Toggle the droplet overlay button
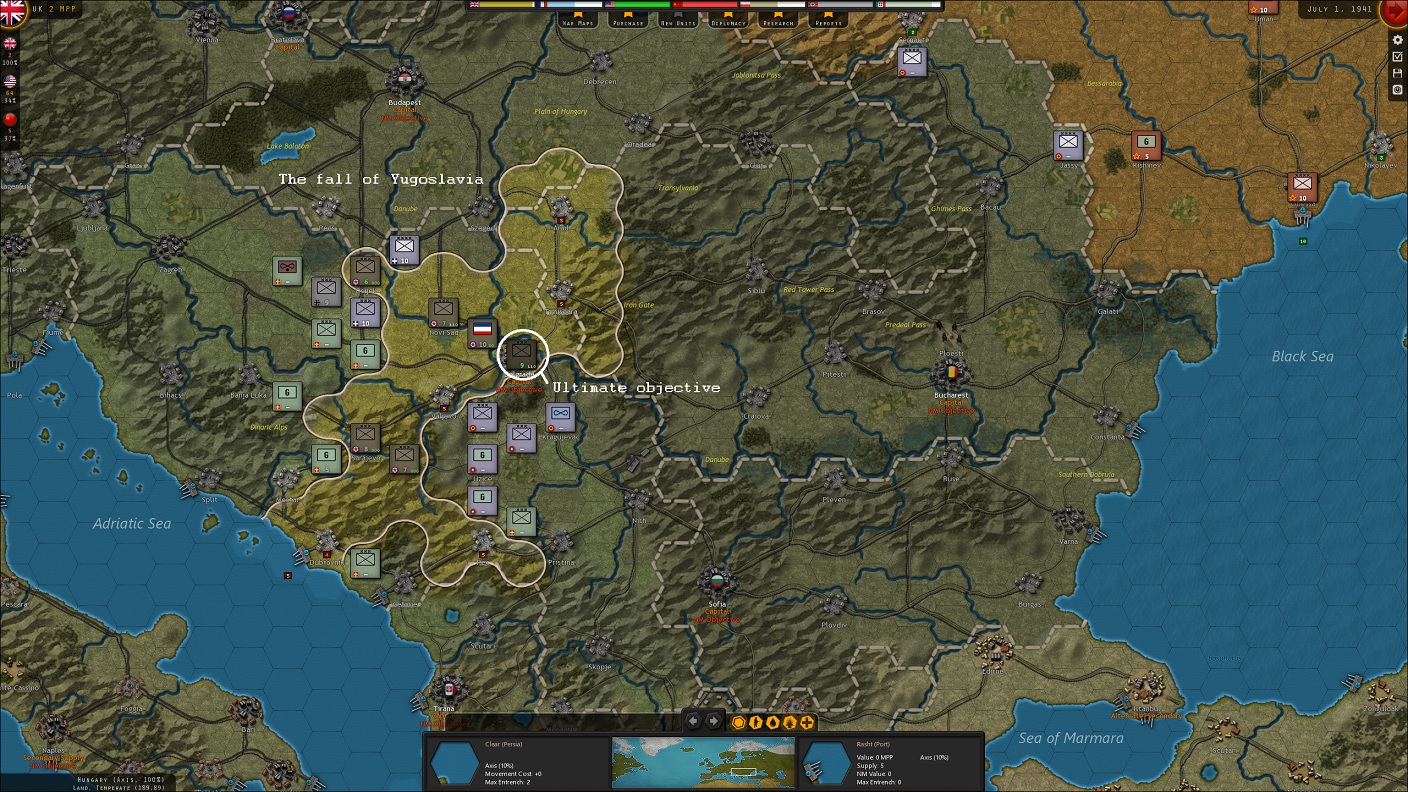Image resolution: width=1408 pixels, height=792 pixels. [773, 722]
